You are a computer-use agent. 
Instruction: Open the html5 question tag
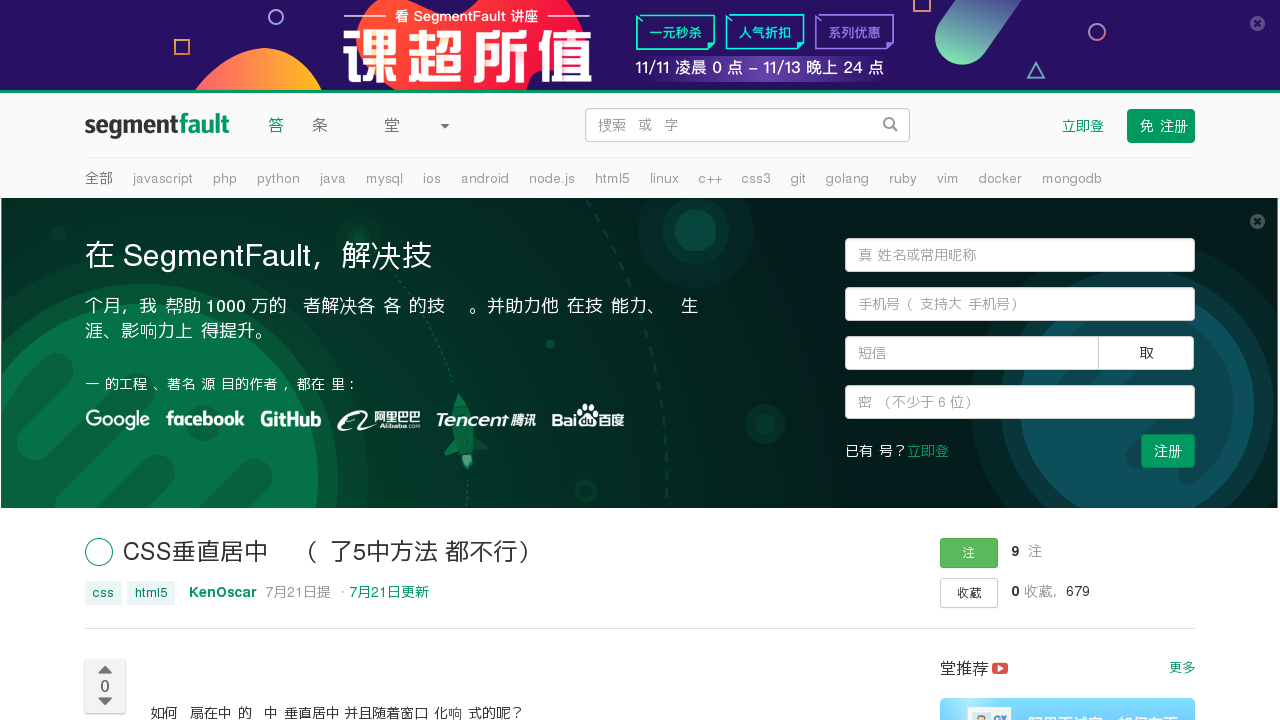151,593
